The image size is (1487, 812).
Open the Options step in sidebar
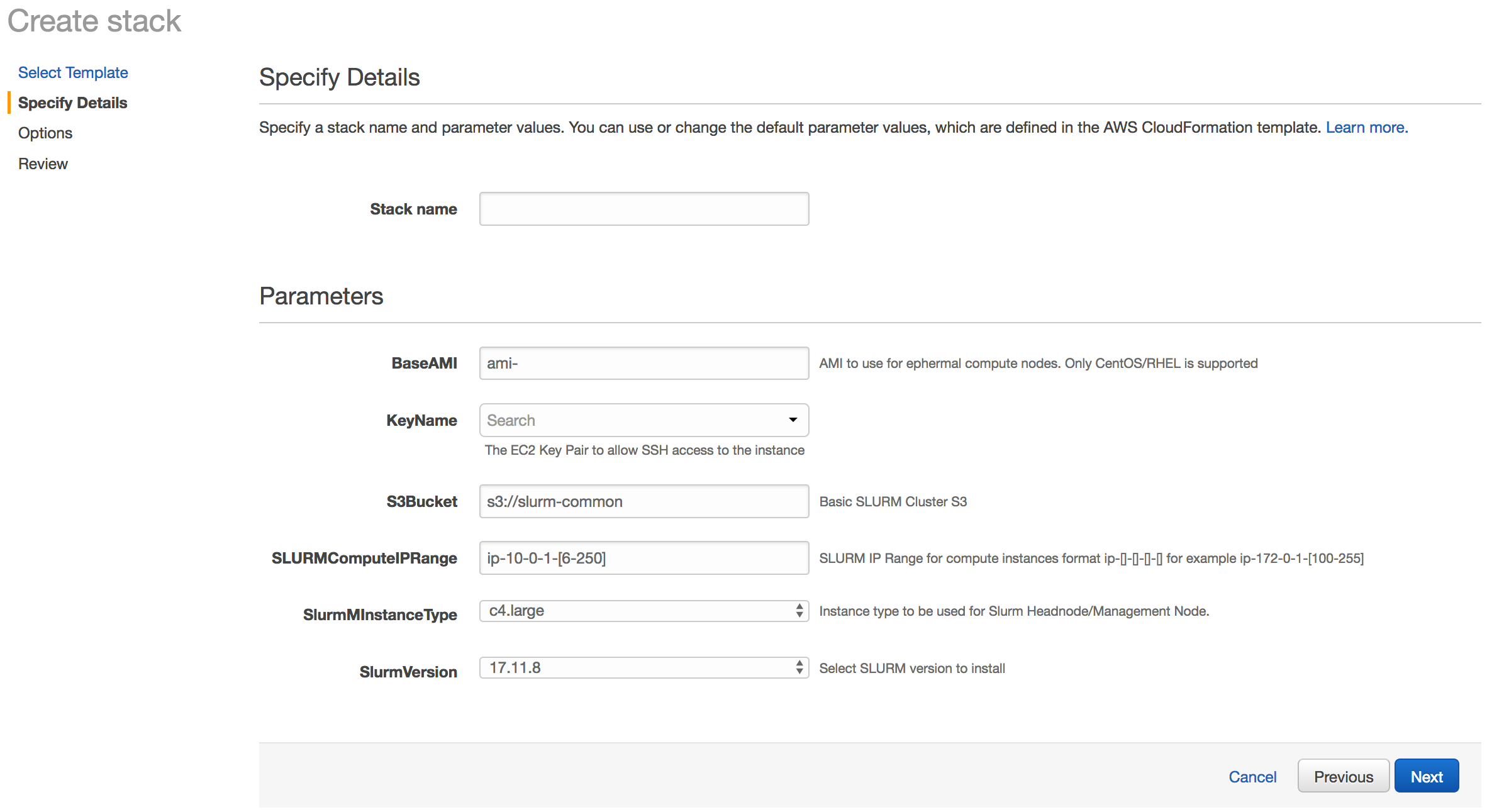point(45,133)
